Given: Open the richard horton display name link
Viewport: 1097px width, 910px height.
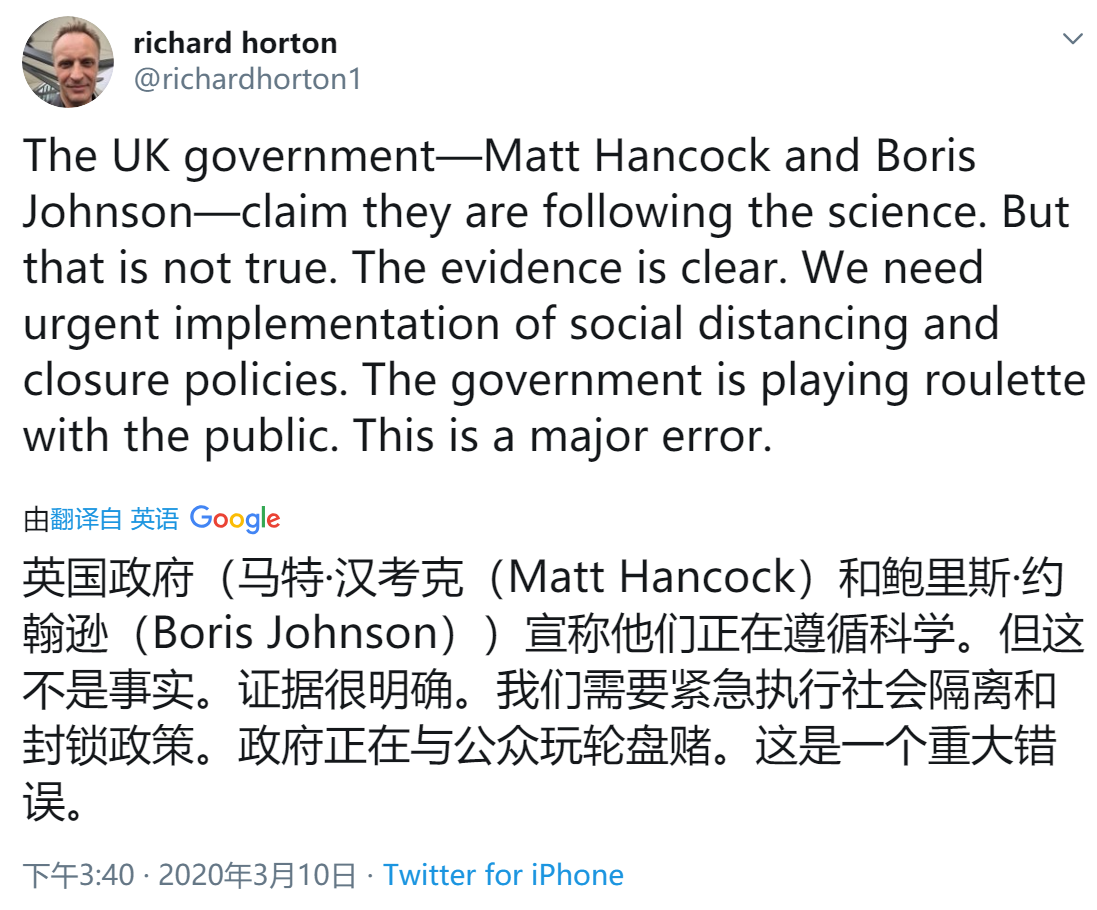Looking at the screenshot, I should point(235,43).
